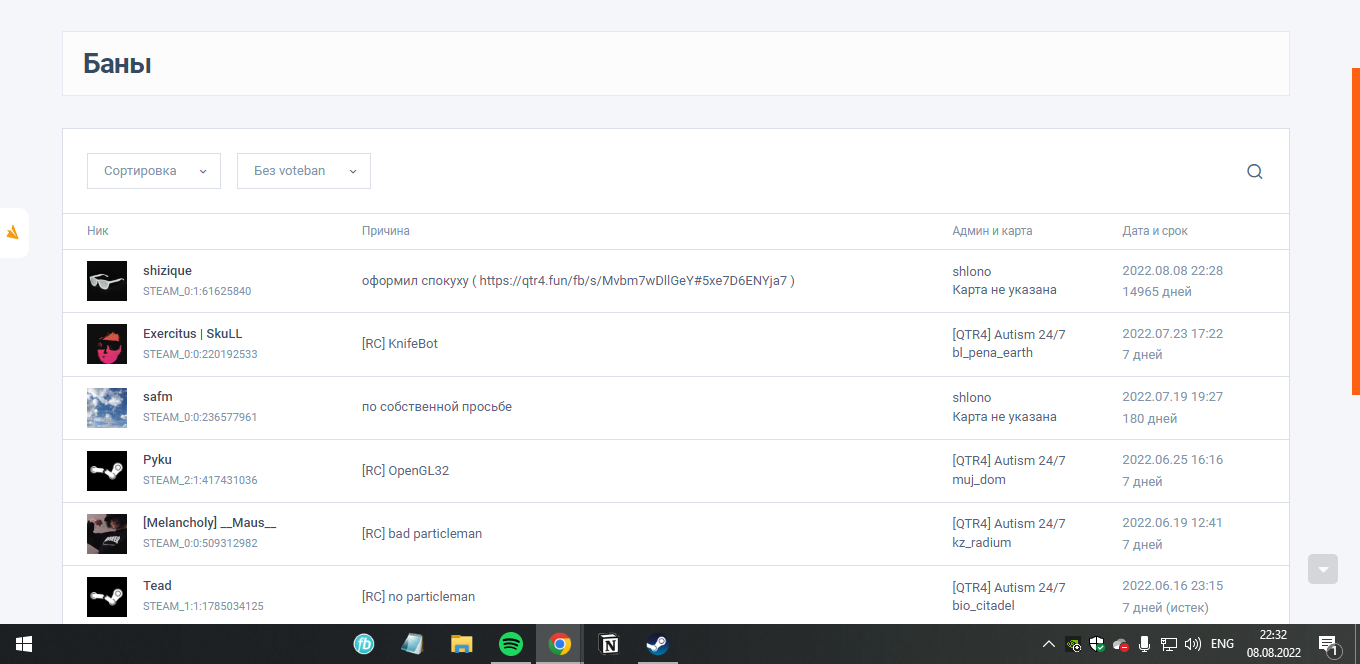Viewport: 1360px width, 664px height.
Task: Click Steam ID STEAM_0:0:236577961
Action: click(x=200, y=418)
